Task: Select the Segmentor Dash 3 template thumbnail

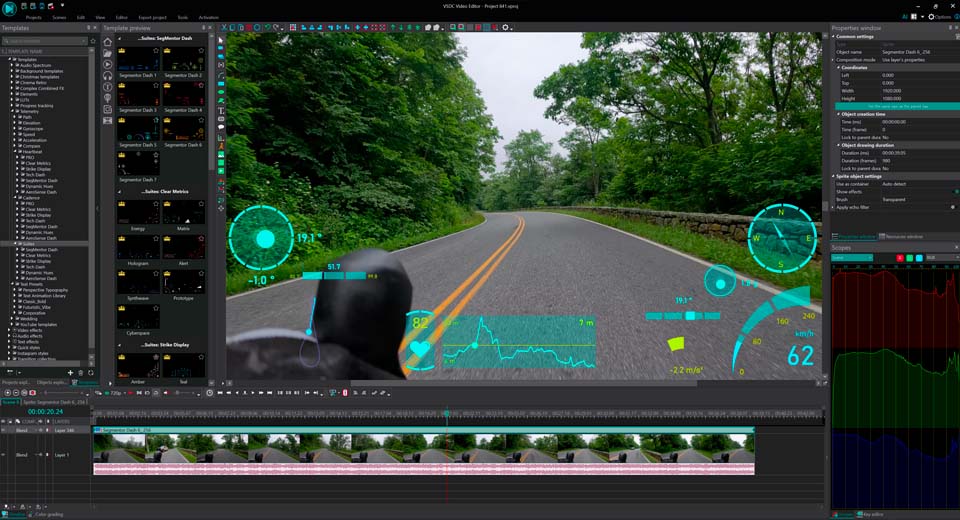Action: 138,94
